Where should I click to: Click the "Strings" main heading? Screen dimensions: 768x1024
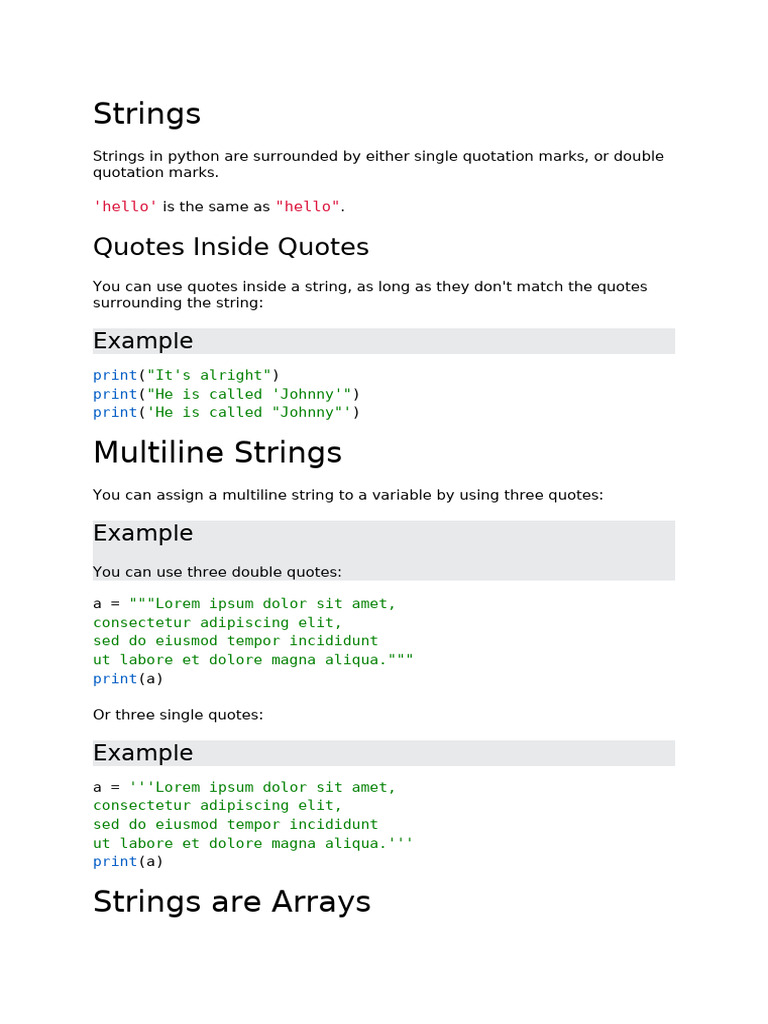tap(147, 114)
